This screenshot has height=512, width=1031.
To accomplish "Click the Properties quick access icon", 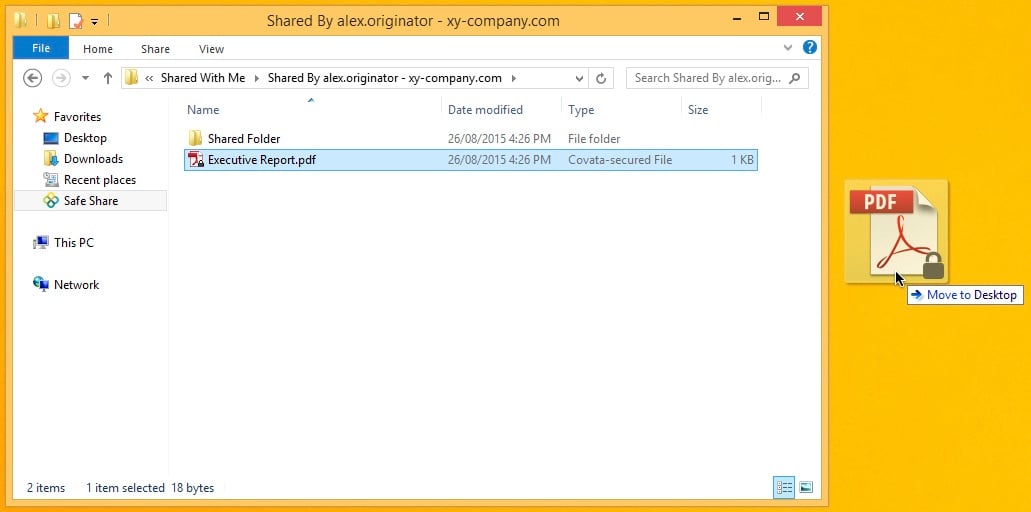I will (x=76, y=21).
